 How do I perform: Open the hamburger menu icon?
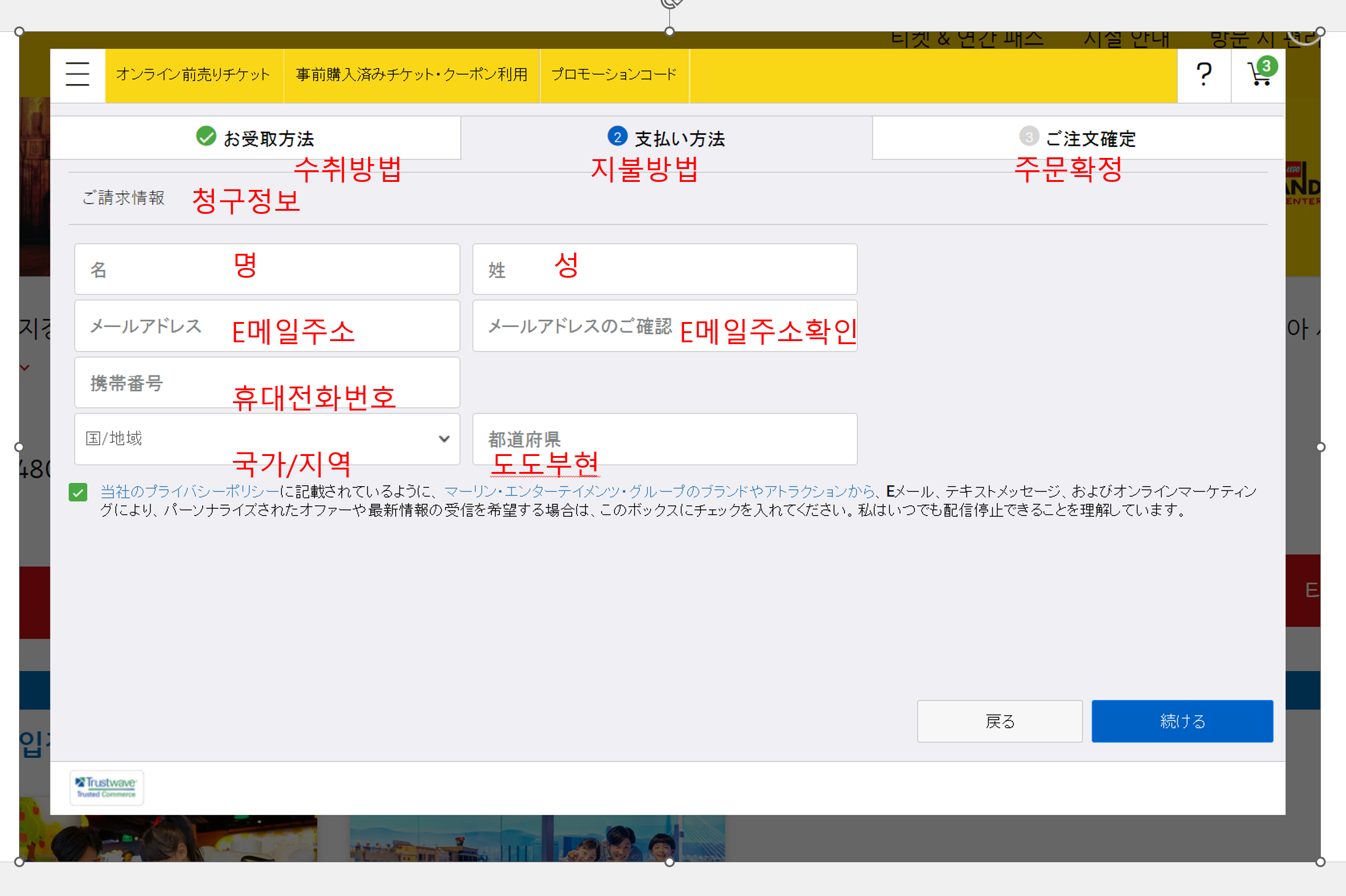[x=77, y=75]
